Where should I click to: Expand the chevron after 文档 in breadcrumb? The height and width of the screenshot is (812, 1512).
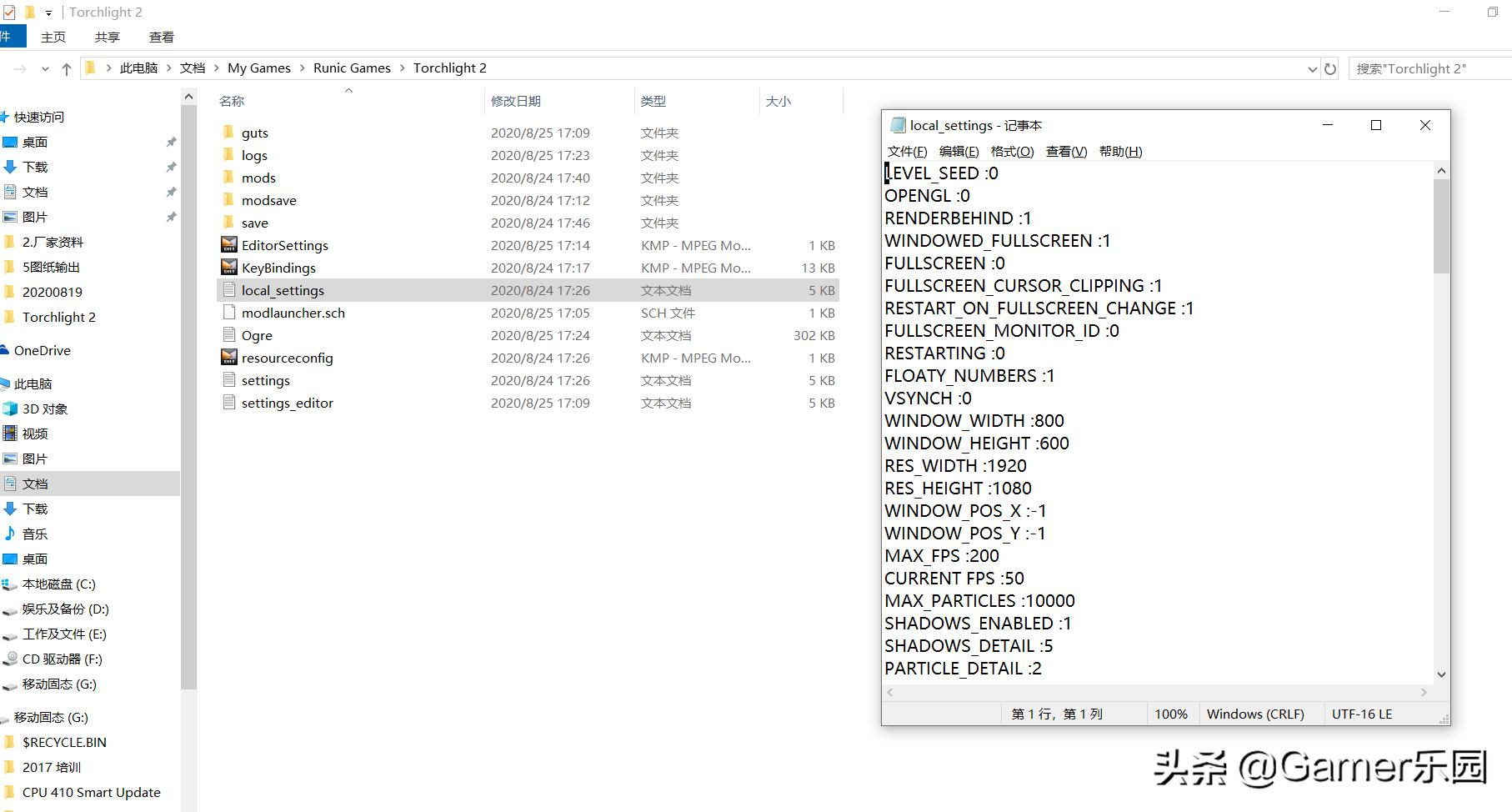pos(217,68)
